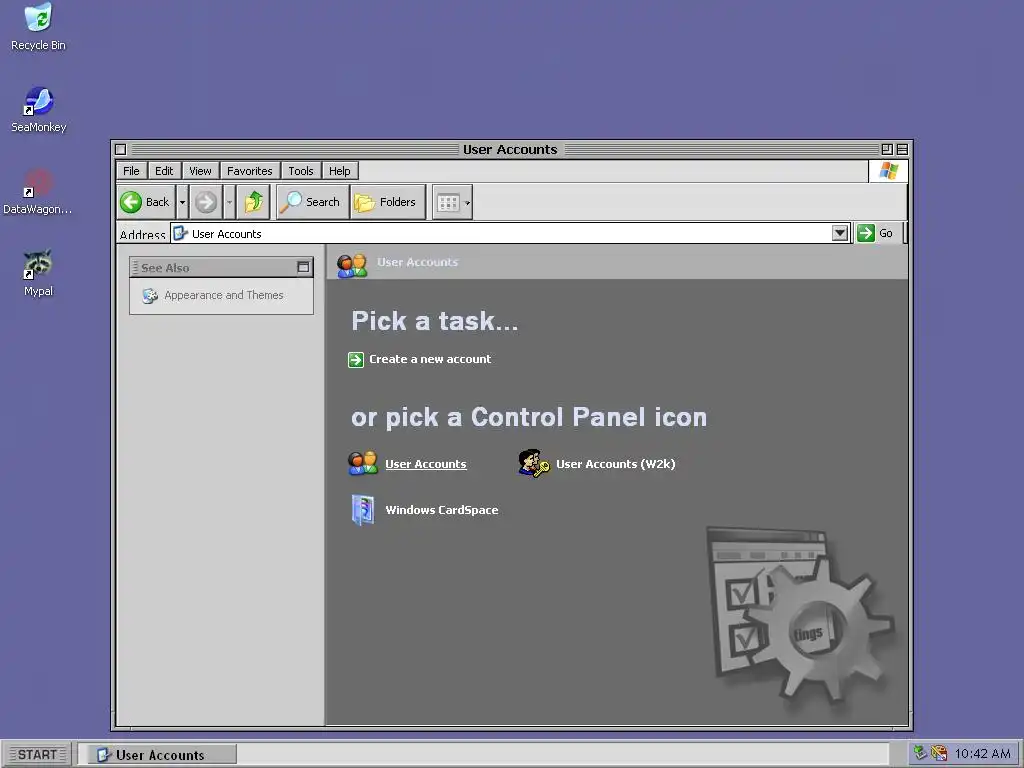
Task: Open Windows CardSpace link
Action: click(441, 509)
